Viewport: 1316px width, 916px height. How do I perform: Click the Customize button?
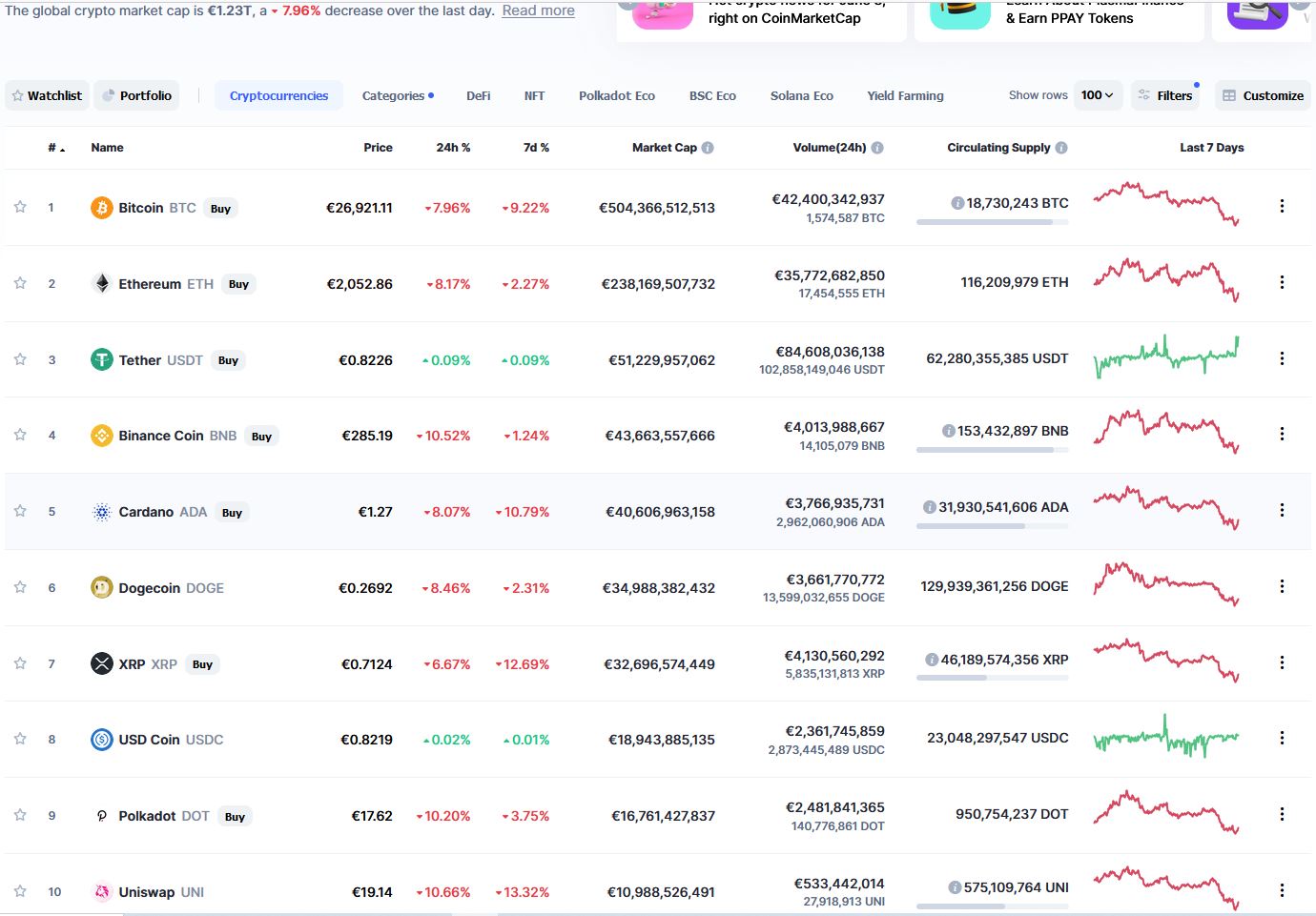point(1263,95)
